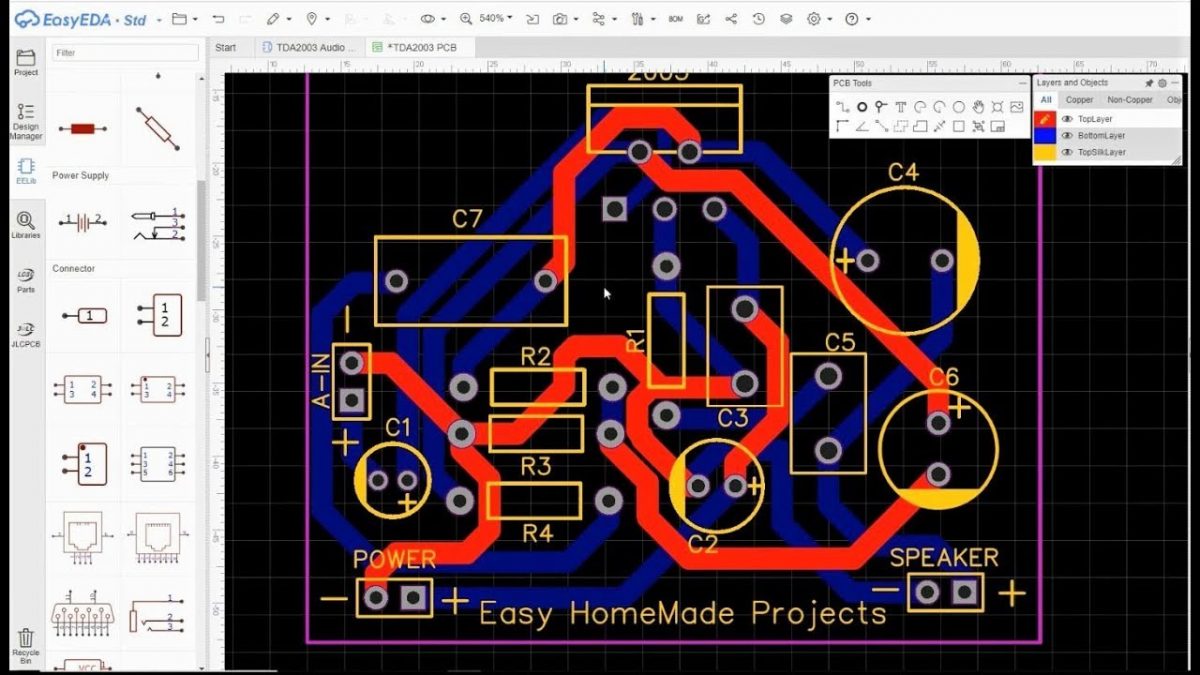Minimize the Layers and Objects panel
Screen dimensions: 1200x675
click(x=1175, y=83)
